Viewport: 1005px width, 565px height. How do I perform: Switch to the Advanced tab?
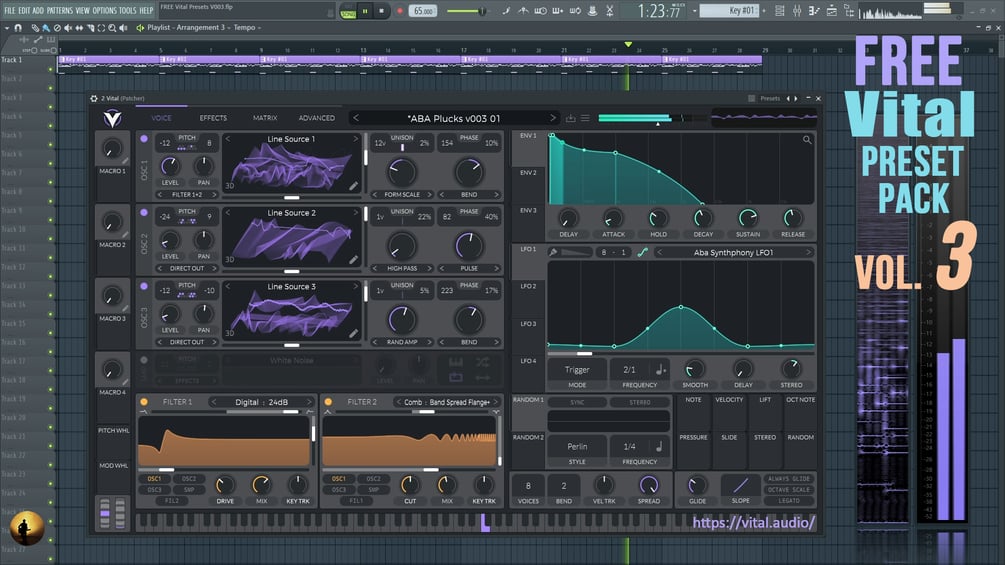click(x=317, y=118)
